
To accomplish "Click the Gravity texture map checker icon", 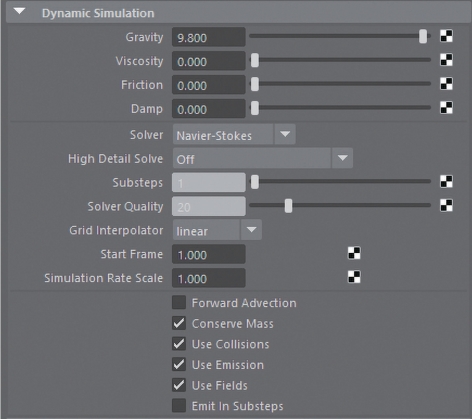I will 446,36.
